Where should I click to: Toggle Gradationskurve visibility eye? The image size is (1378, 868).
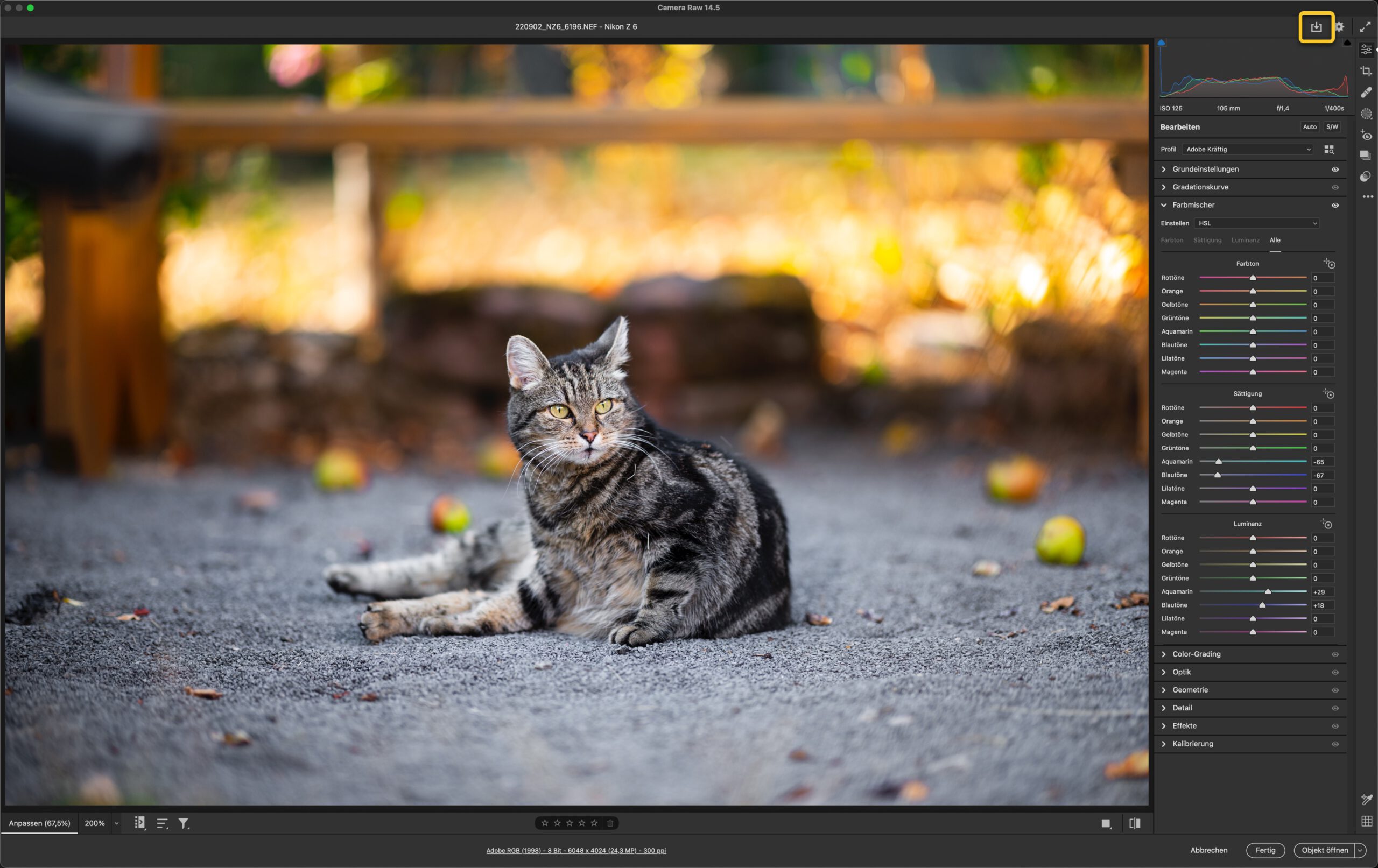pyautogui.click(x=1335, y=187)
